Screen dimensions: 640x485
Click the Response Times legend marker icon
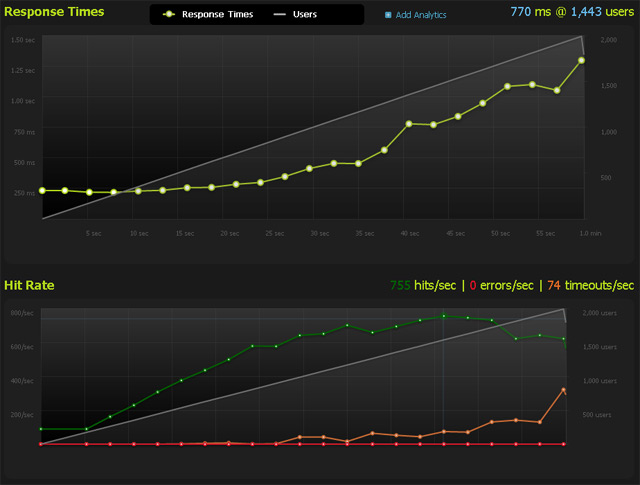[172, 16]
